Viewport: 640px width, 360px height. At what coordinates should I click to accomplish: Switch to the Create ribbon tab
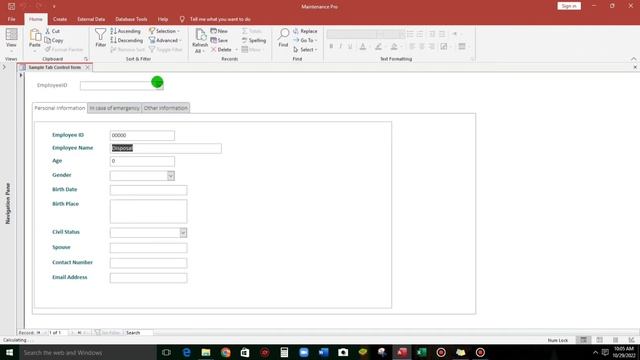[60, 19]
